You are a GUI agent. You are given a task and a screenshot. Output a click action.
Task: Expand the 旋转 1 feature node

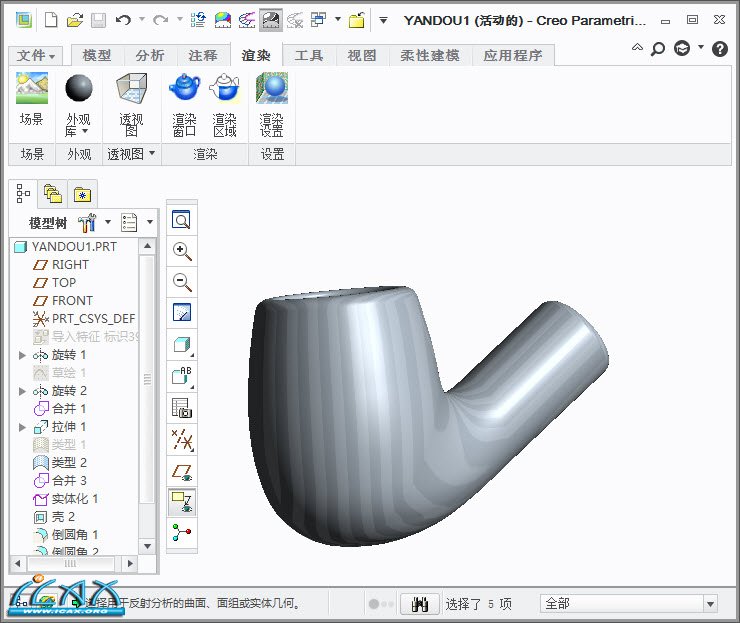(x=22, y=355)
